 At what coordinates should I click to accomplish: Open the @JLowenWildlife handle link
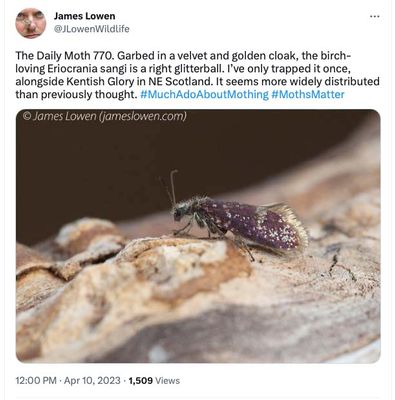click(91, 29)
